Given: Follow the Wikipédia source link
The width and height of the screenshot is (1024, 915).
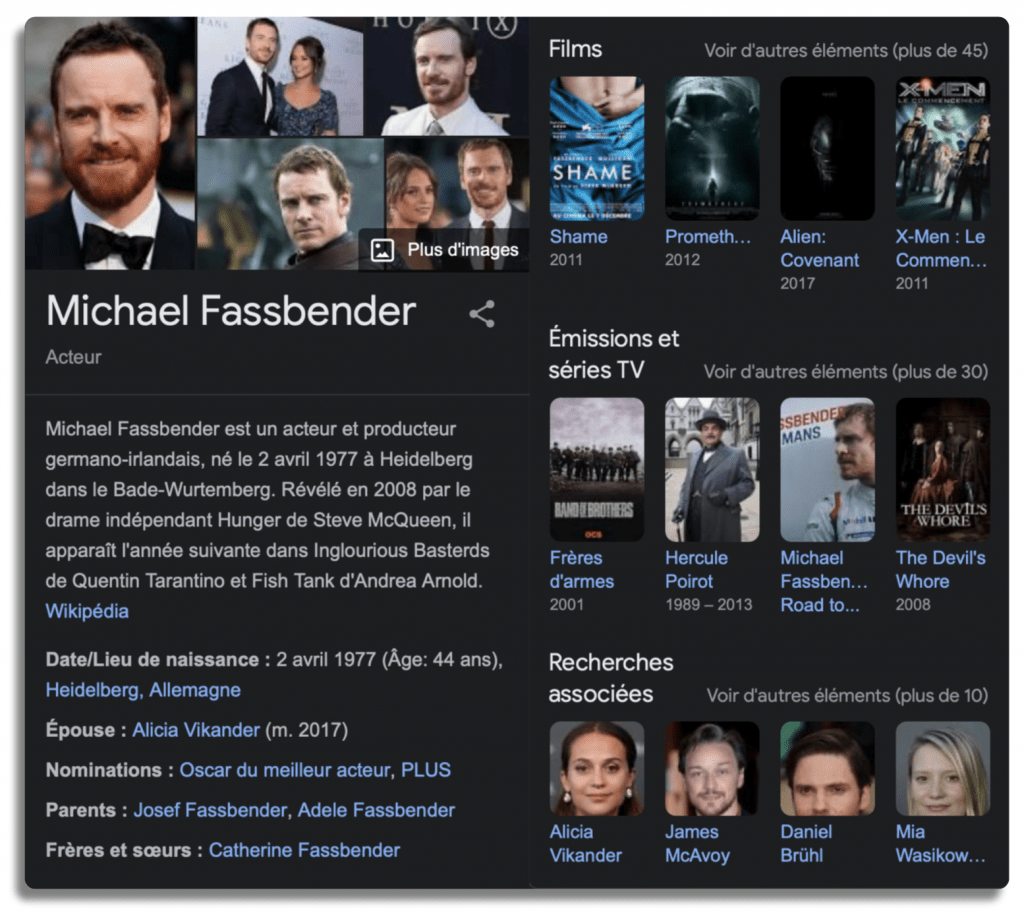Looking at the screenshot, I should (x=87, y=611).
